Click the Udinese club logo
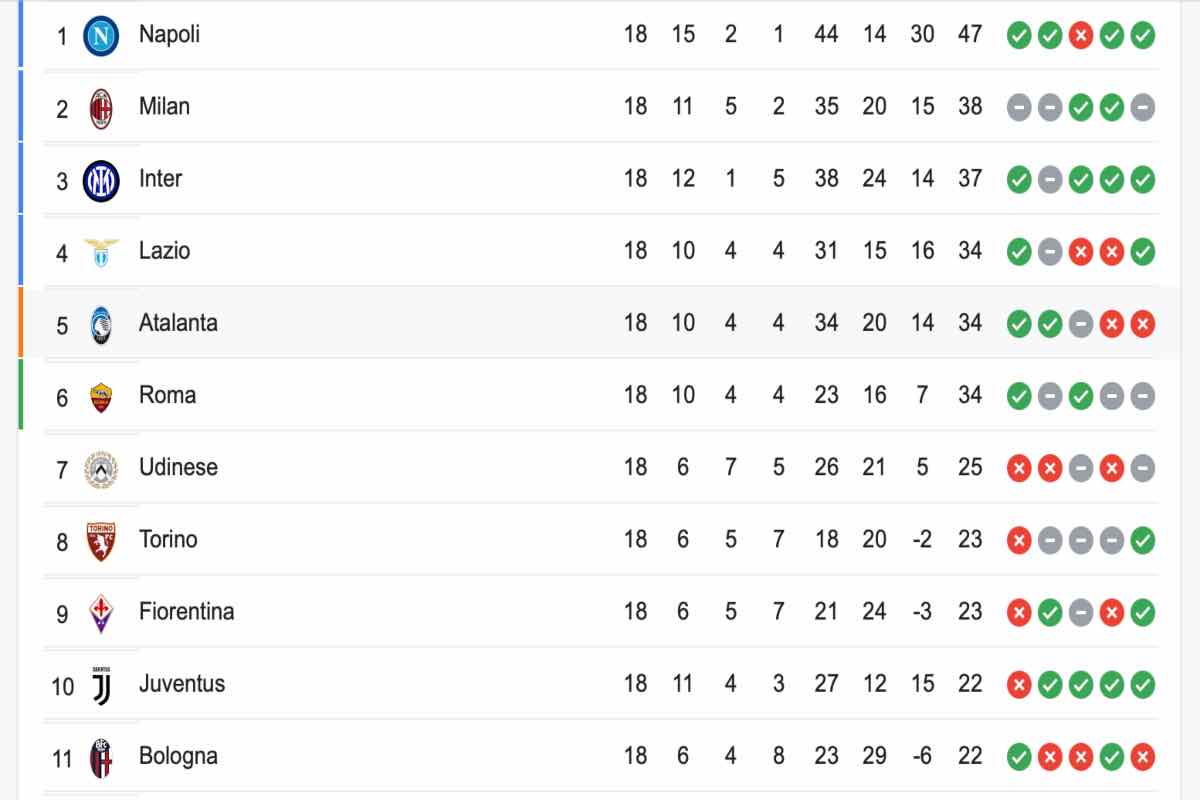Image resolution: width=1200 pixels, height=800 pixels. pos(101,469)
